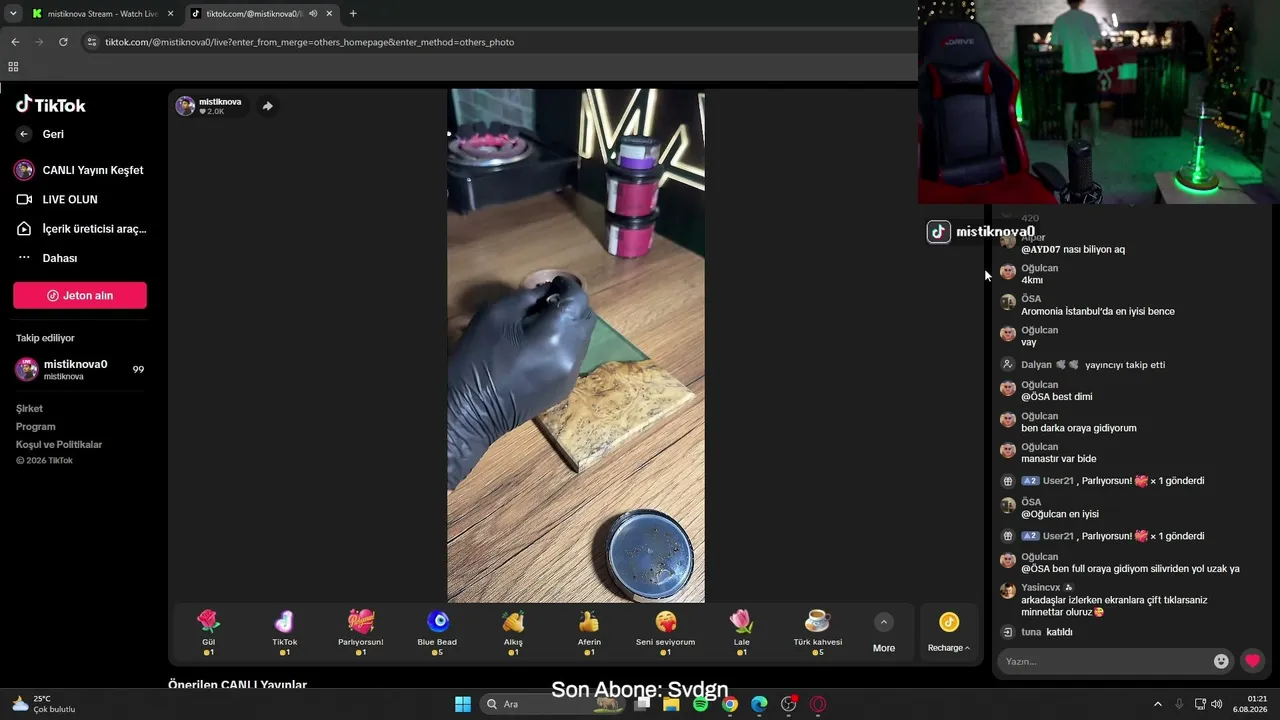Open Microsoft Edge from taskbar
Image resolution: width=1280 pixels, height=720 pixels.
[x=759, y=704]
